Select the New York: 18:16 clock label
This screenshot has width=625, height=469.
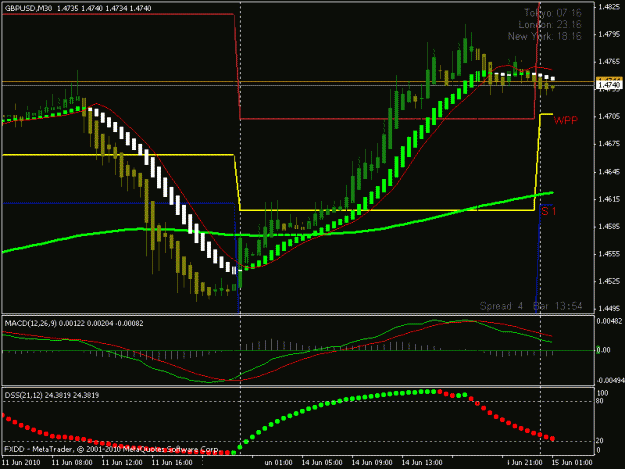(544, 36)
